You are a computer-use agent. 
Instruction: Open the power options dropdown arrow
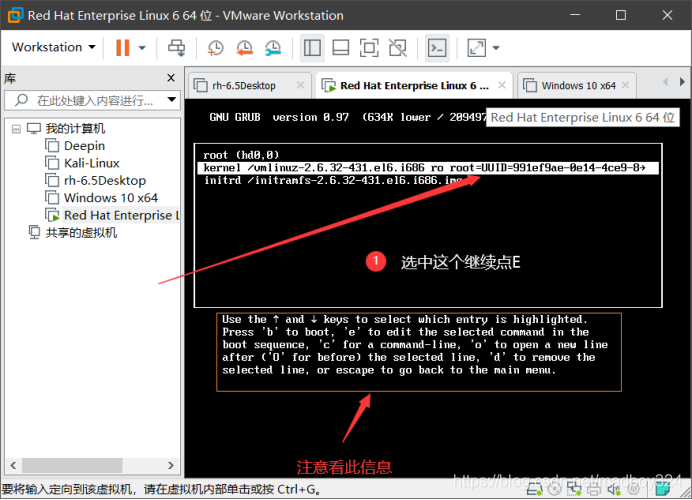tap(142, 48)
